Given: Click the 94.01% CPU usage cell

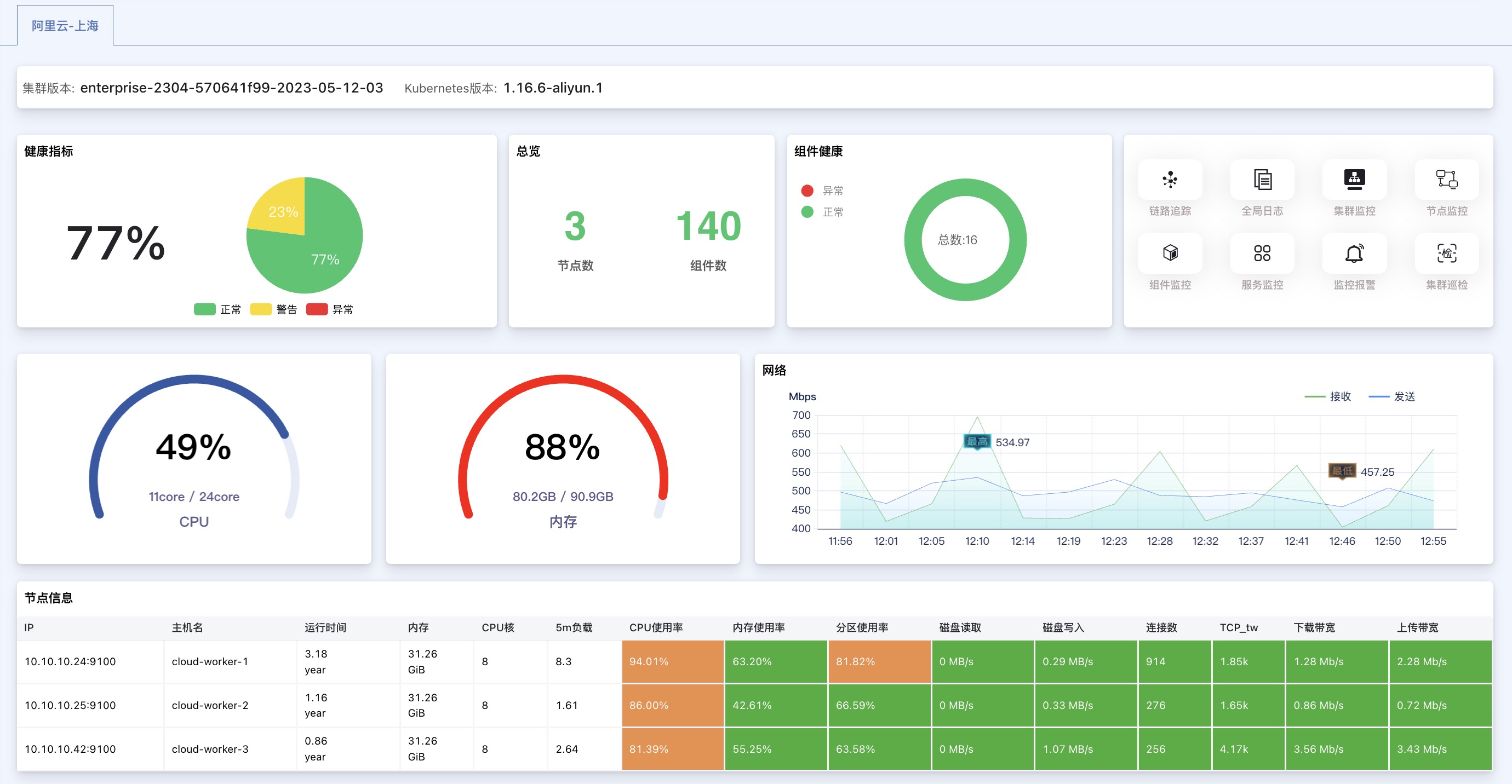Looking at the screenshot, I should coord(673,661).
